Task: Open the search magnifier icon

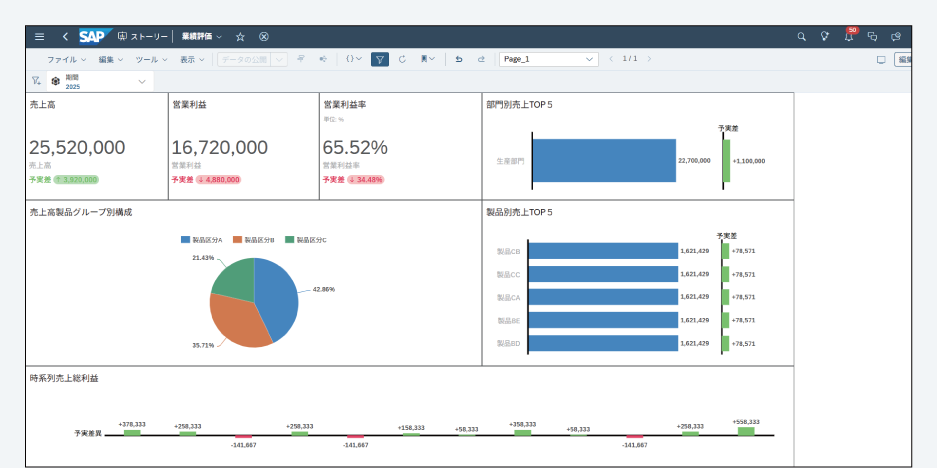Action: 801,37
